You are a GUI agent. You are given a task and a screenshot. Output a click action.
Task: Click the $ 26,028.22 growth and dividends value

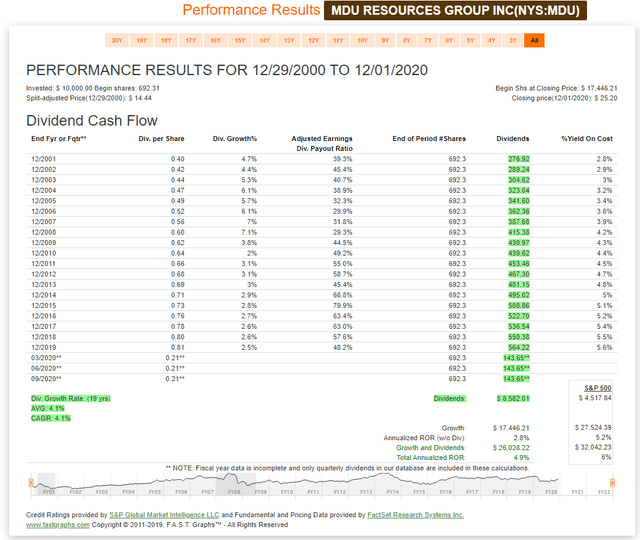coord(511,448)
